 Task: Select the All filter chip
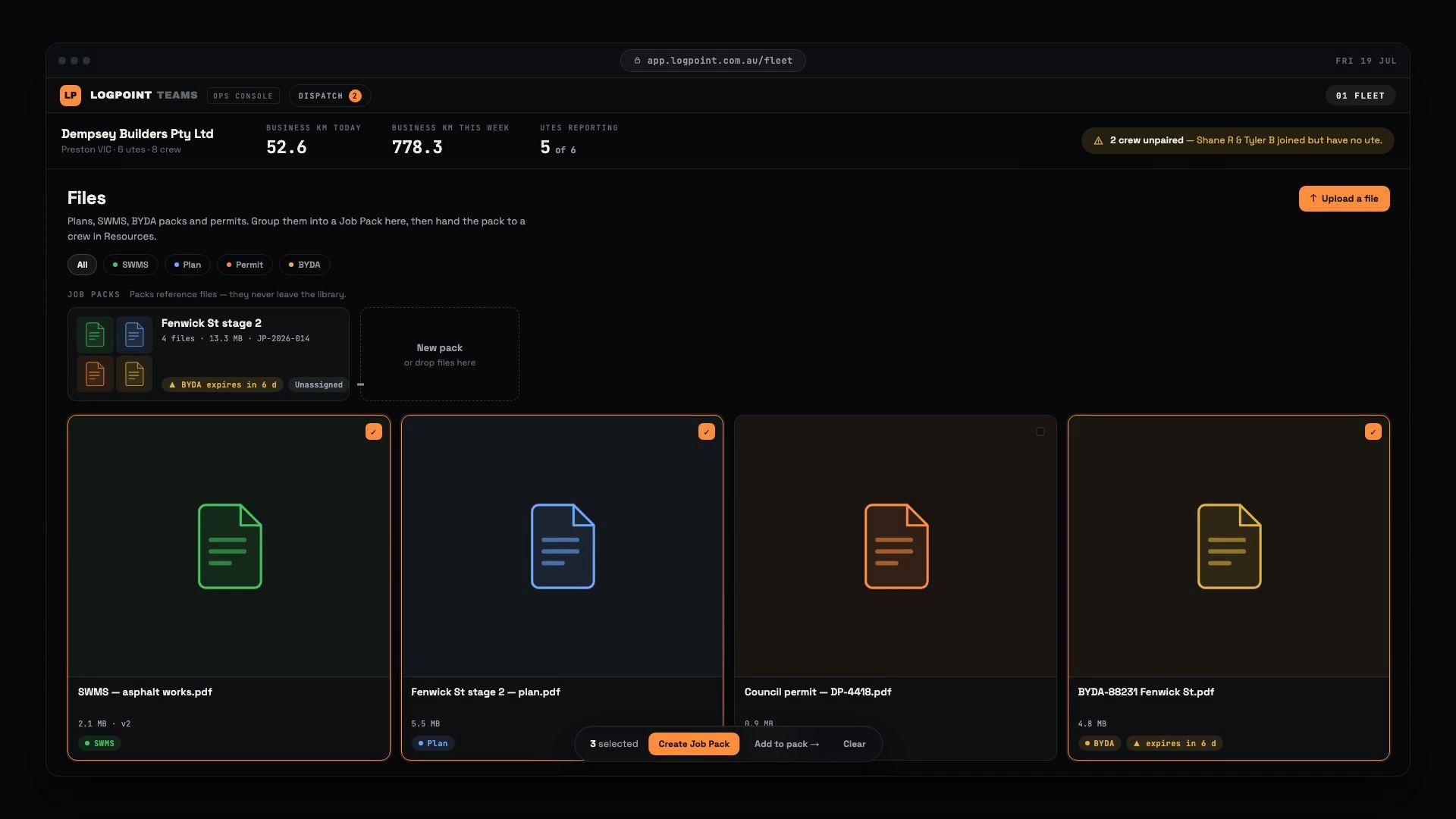click(82, 265)
